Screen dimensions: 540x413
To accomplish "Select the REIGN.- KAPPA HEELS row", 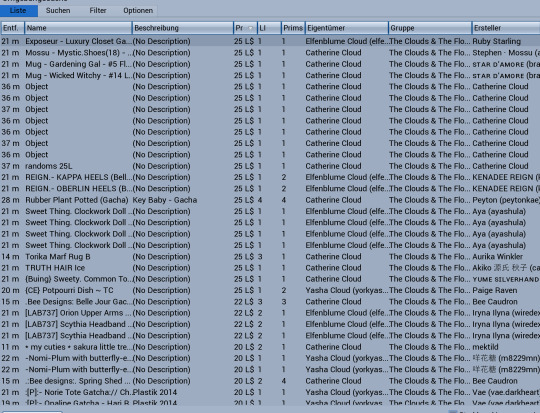I will [x=270, y=177].
